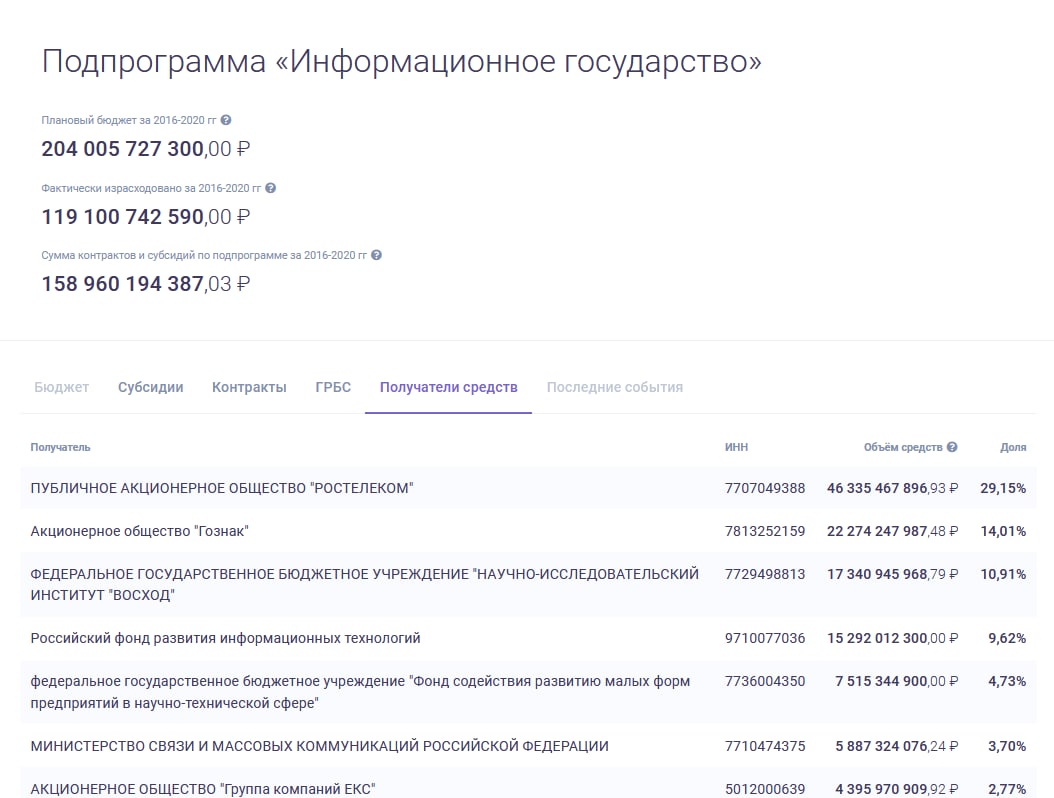Image resolution: width=1054 pixels, height=798 pixels.
Task: Click share value 14,01%
Action: pos(1003,531)
